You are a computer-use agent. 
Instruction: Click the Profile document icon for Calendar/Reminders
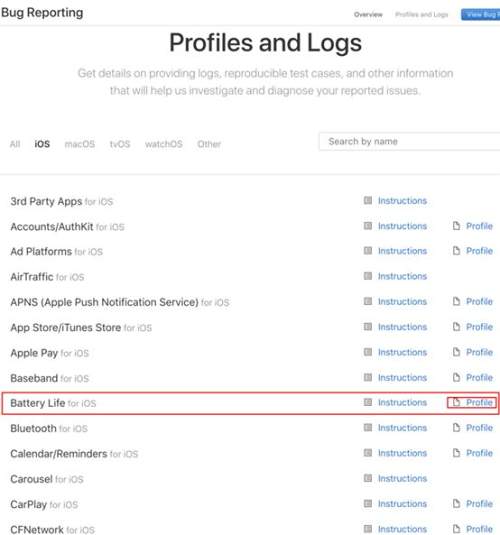click(456, 453)
